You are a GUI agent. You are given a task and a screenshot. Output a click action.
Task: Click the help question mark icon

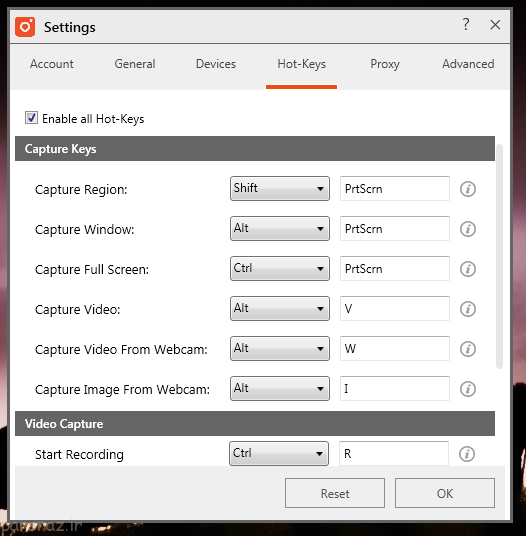pos(466,24)
